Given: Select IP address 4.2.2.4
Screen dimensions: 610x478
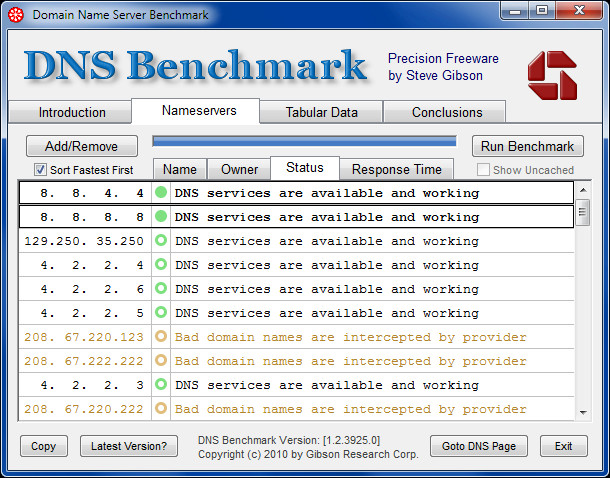Looking at the screenshot, I should tap(92, 265).
